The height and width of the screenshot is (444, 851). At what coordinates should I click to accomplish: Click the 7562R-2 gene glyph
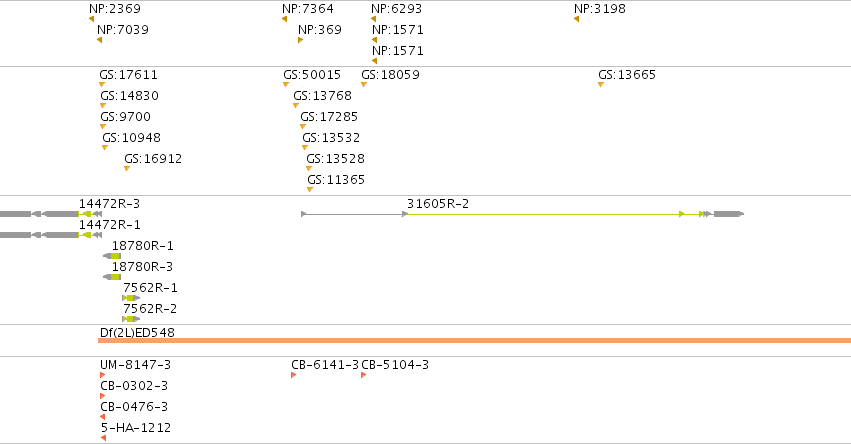click(x=131, y=319)
